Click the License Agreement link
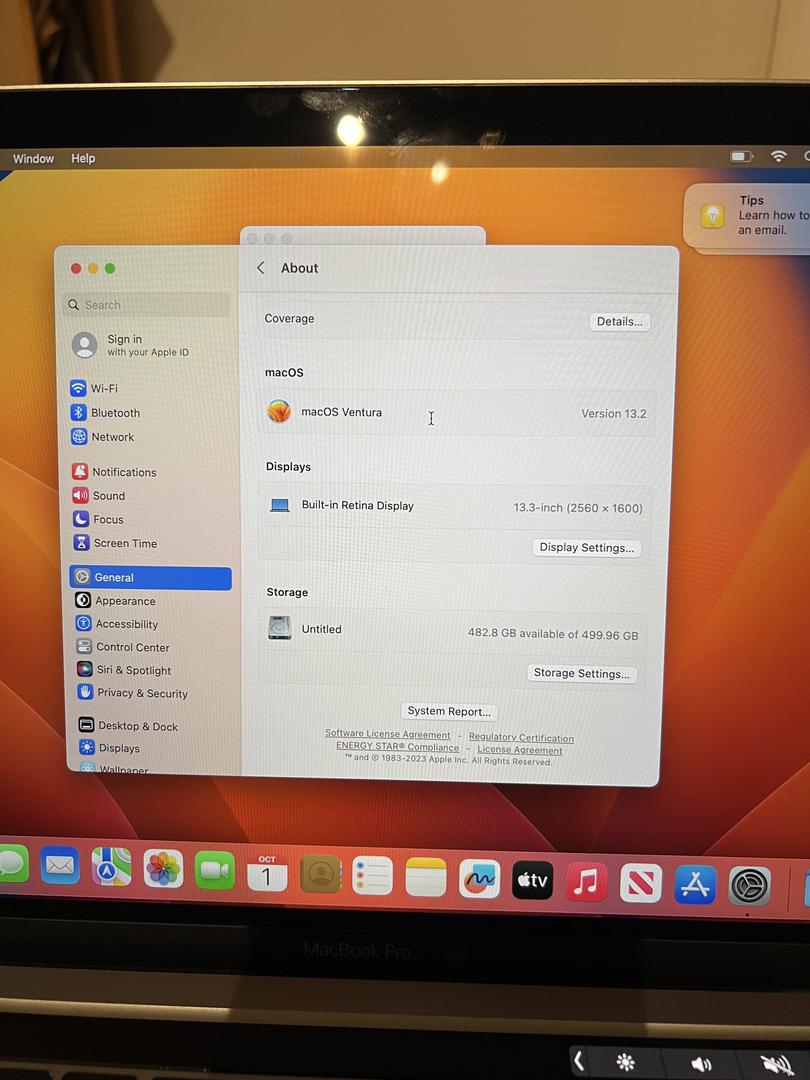The height and width of the screenshot is (1080, 810). [x=519, y=749]
